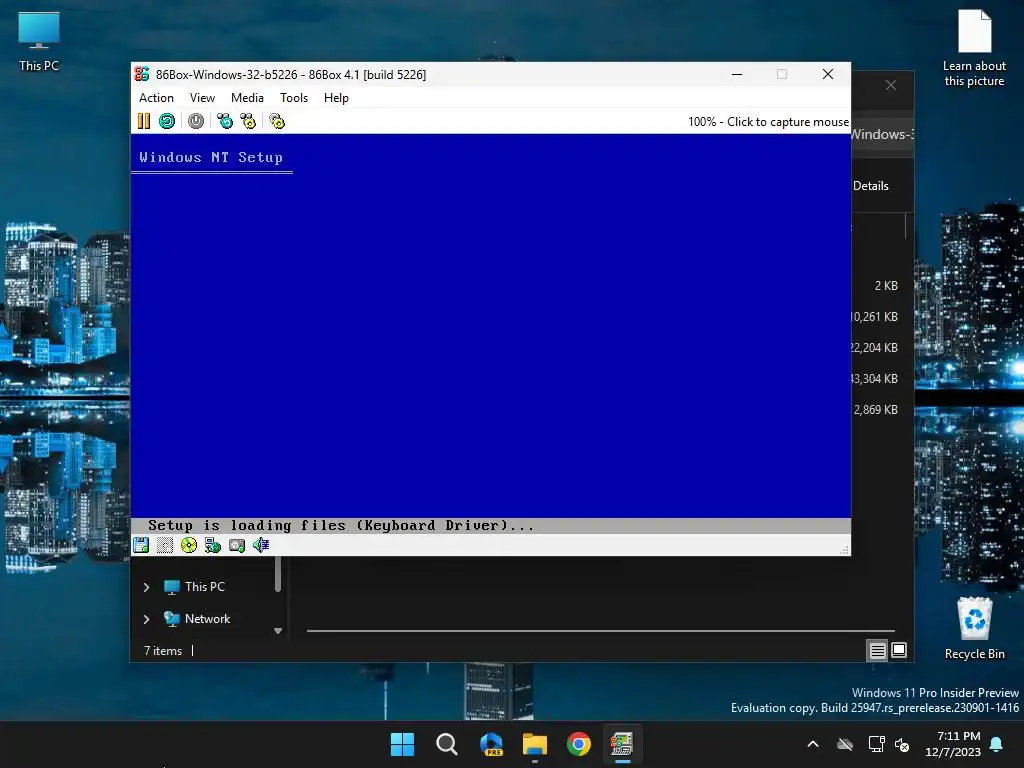Close the File Explorer tab
Image resolution: width=1024 pixels, height=768 pixels.
891,86
